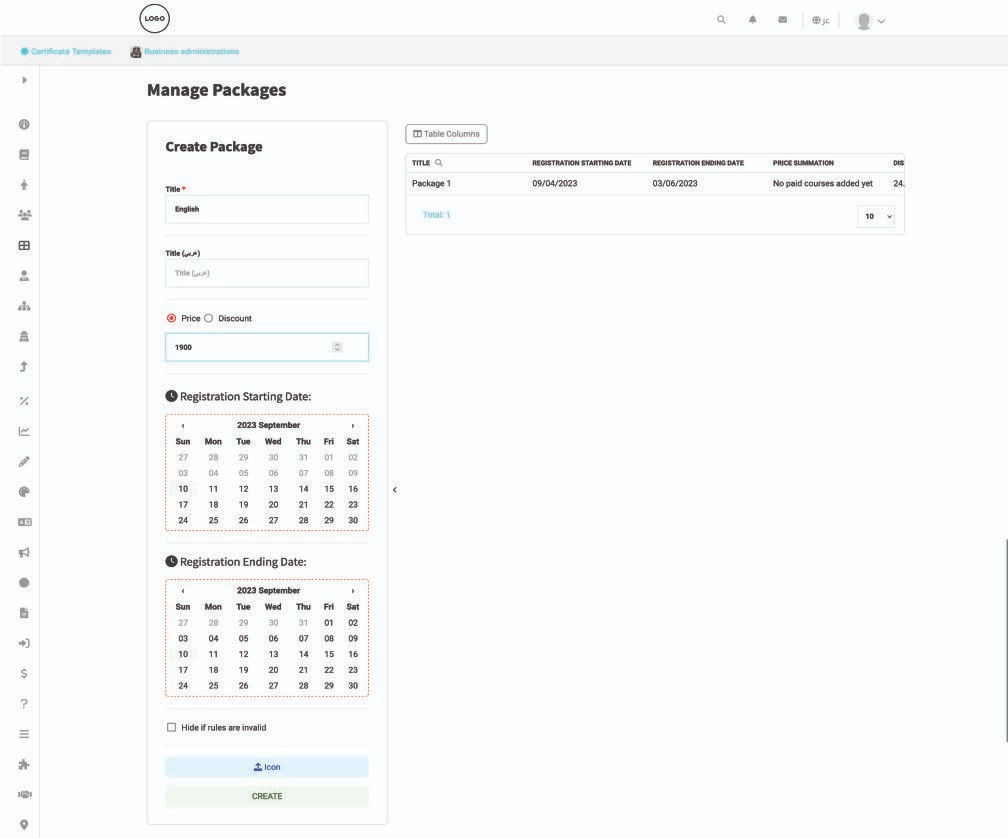Click the Arabic Title input field
The height and width of the screenshot is (838, 1008).
[267, 273]
